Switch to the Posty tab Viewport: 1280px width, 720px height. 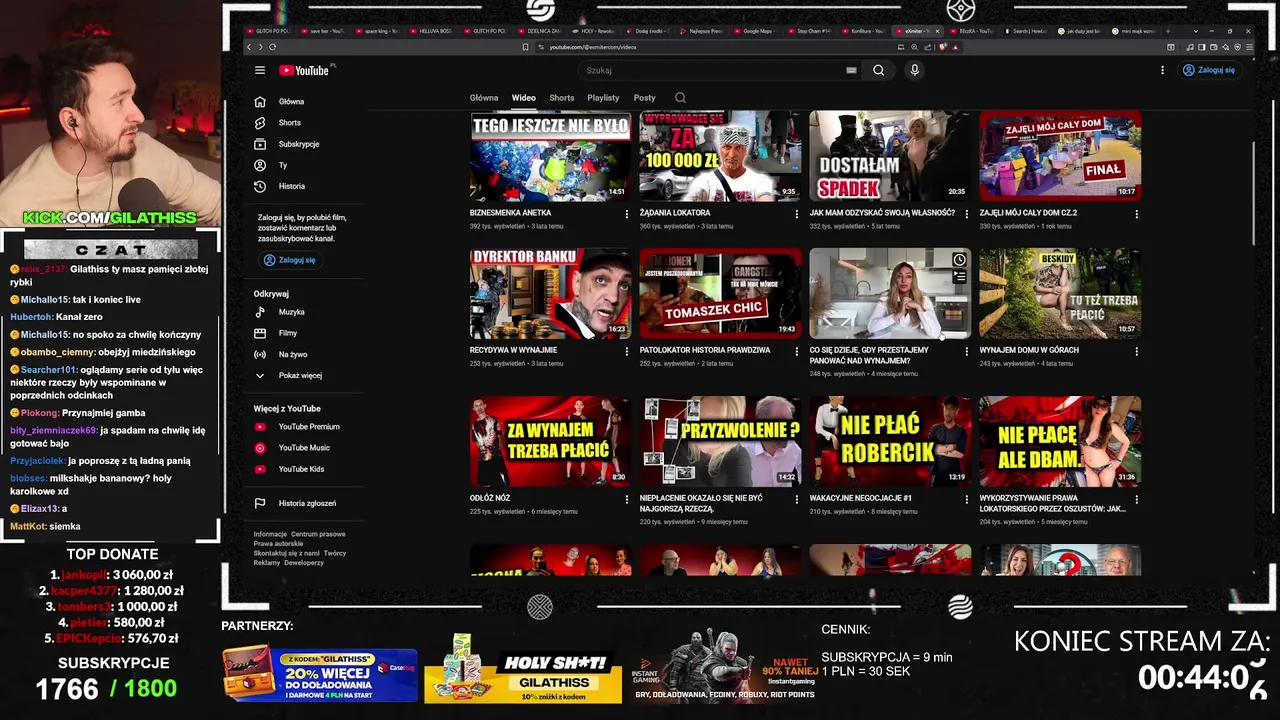tap(645, 98)
